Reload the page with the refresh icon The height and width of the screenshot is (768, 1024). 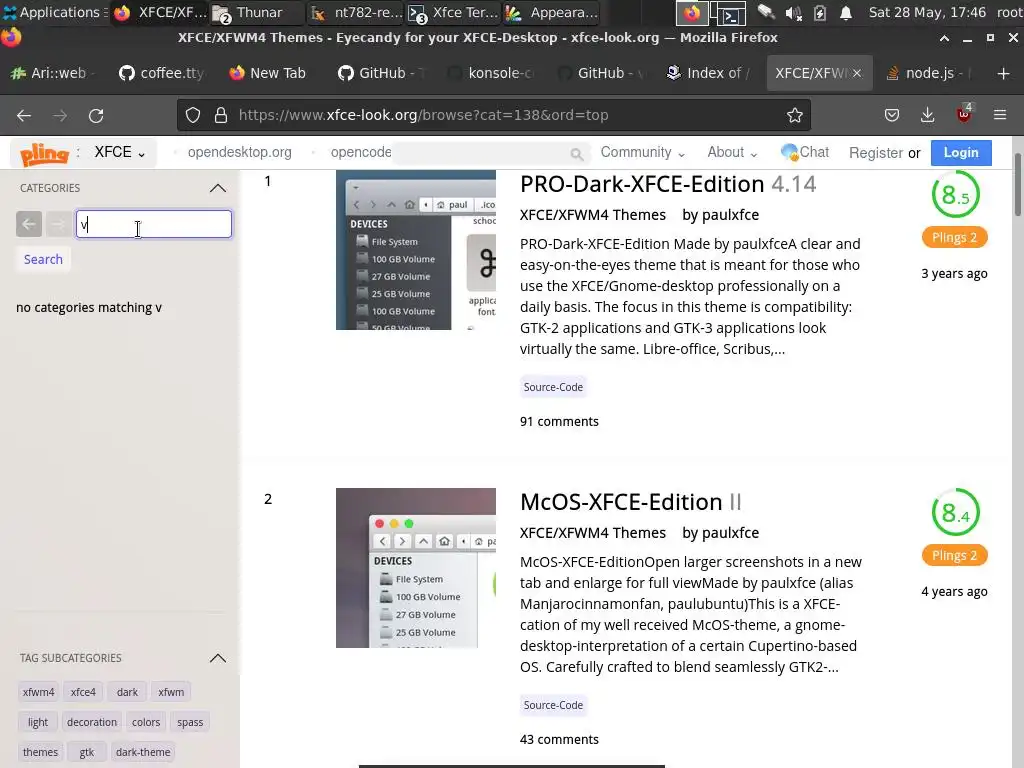[x=96, y=116]
